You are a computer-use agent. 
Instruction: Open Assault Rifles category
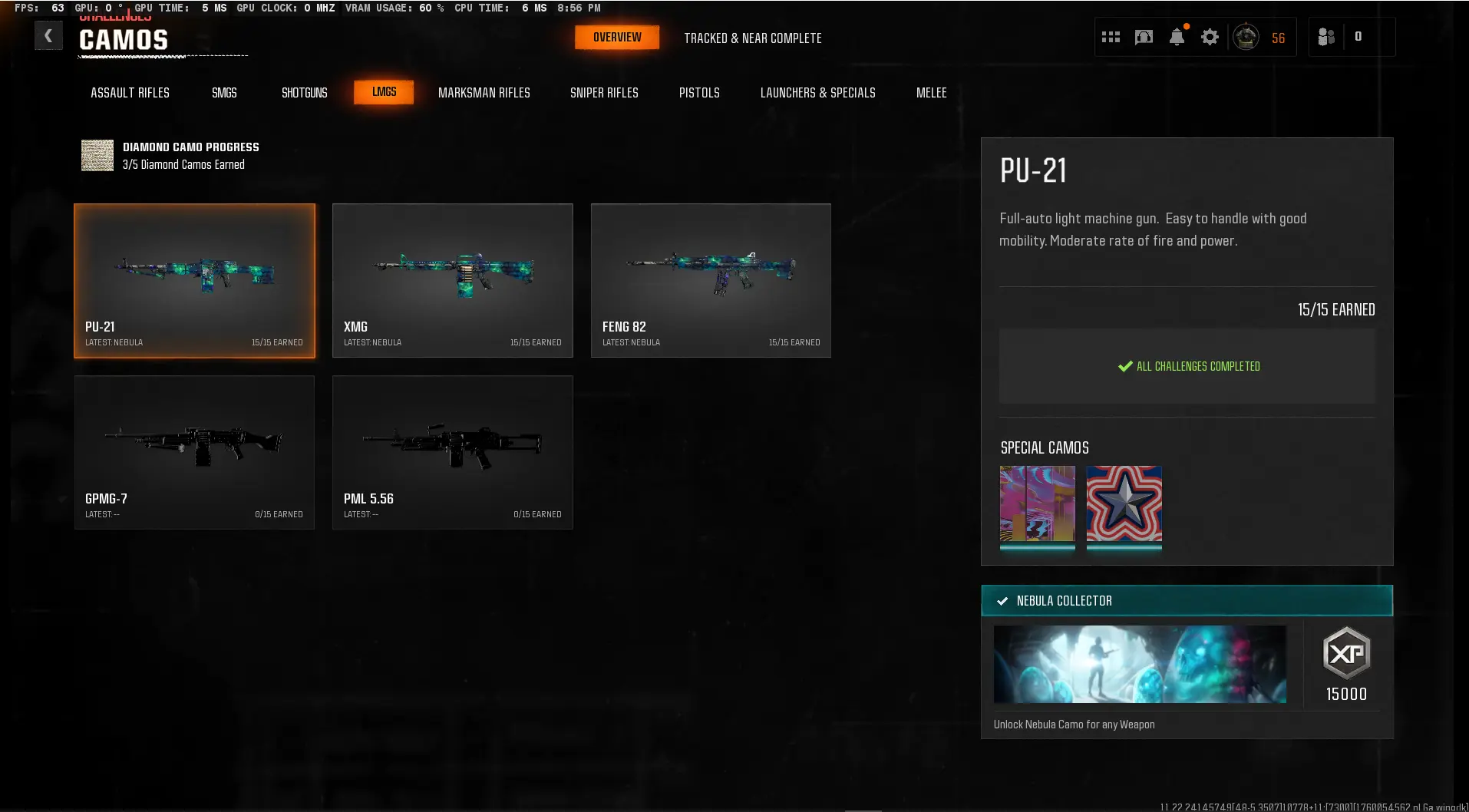click(x=130, y=92)
